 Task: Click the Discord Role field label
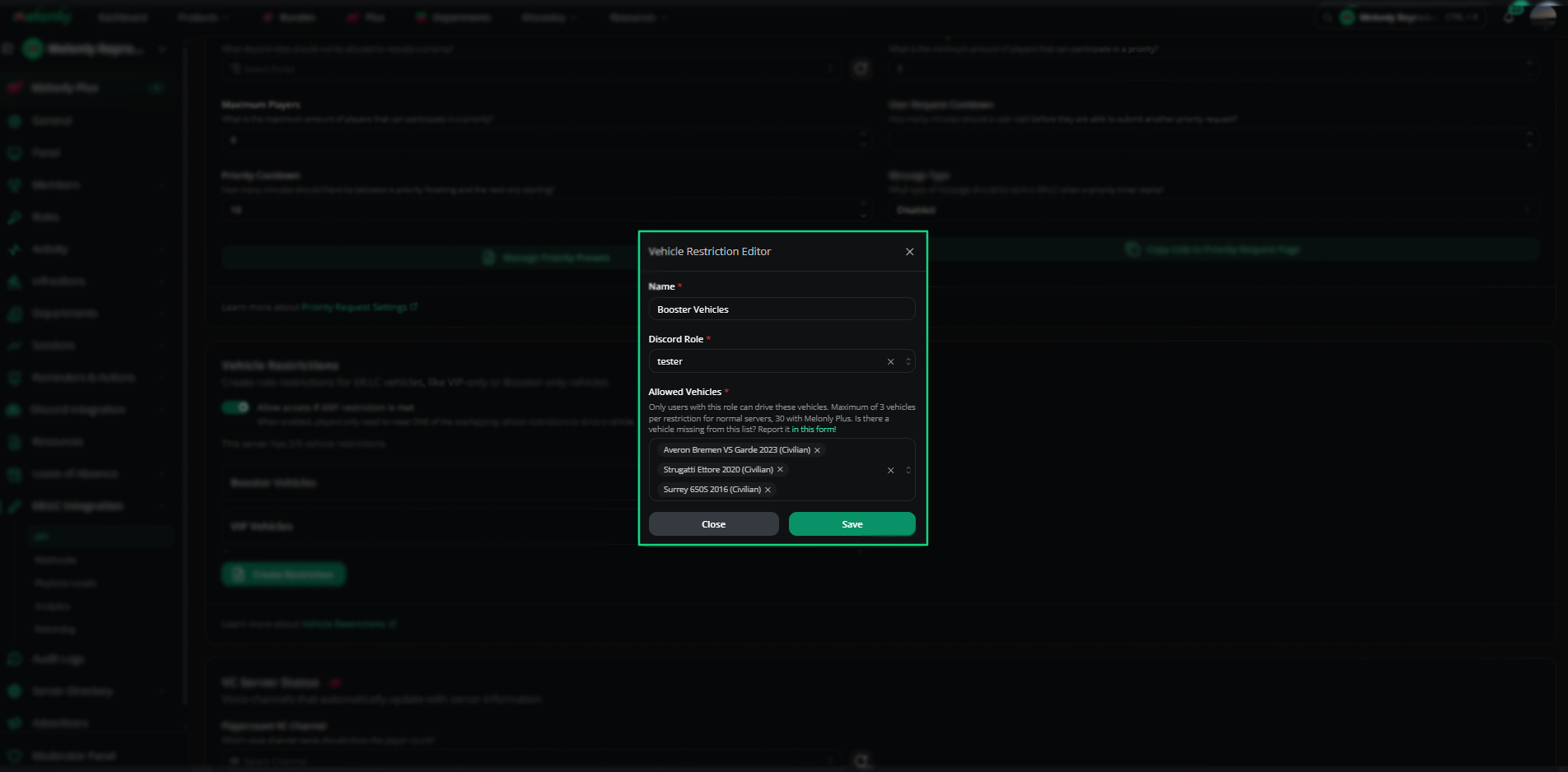[x=675, y=339]
